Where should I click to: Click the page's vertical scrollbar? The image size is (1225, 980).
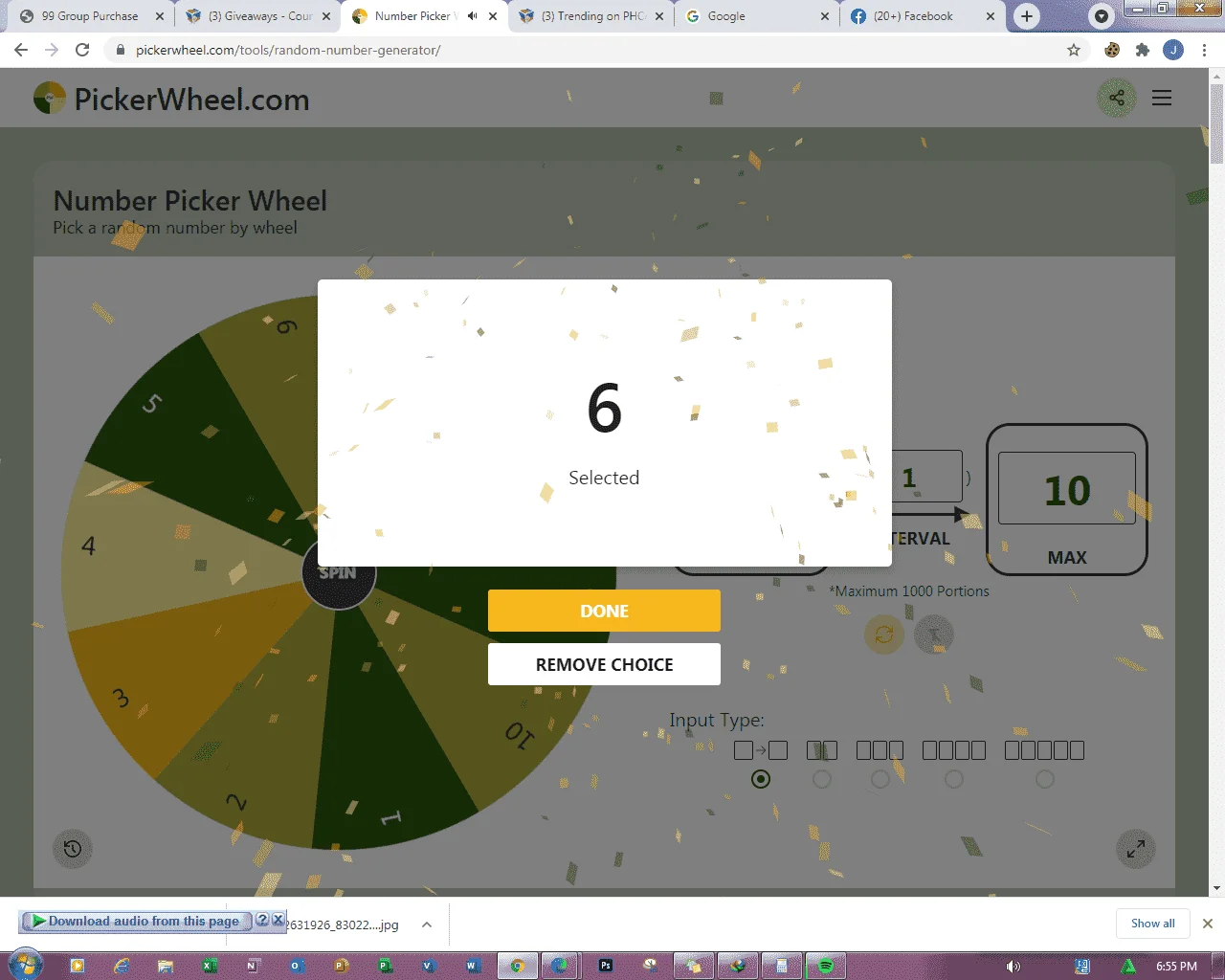point(1216,124)
